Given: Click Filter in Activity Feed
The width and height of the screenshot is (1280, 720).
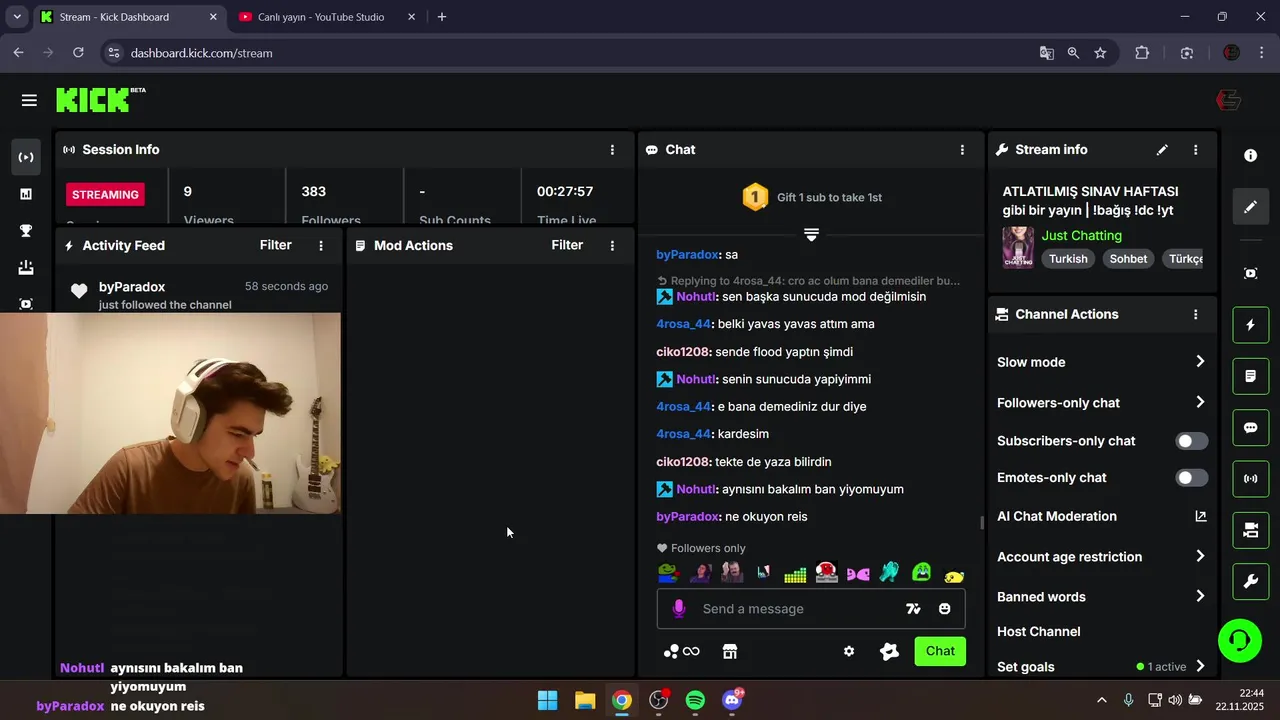Looking at the screenshot, I should [x=276, y=245].
